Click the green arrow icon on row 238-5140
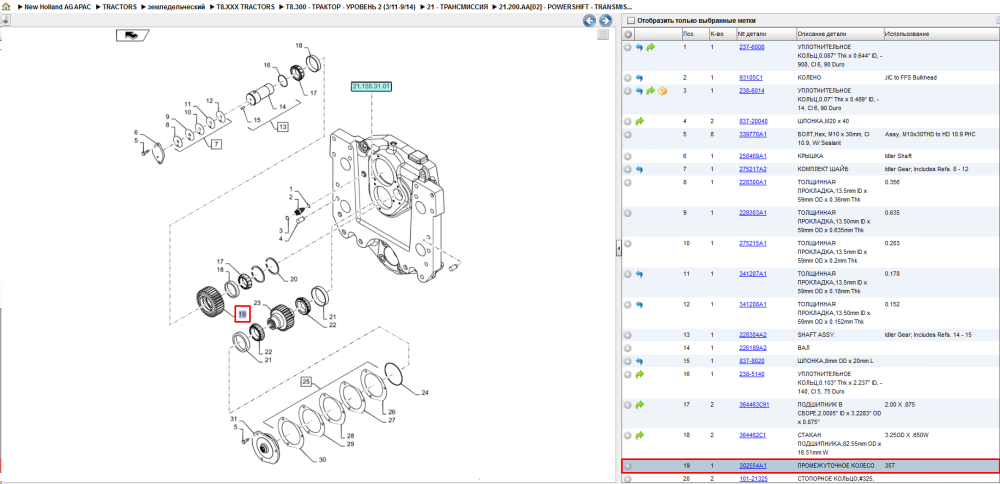Screen dimensions: 1000x484 [640, 374]
